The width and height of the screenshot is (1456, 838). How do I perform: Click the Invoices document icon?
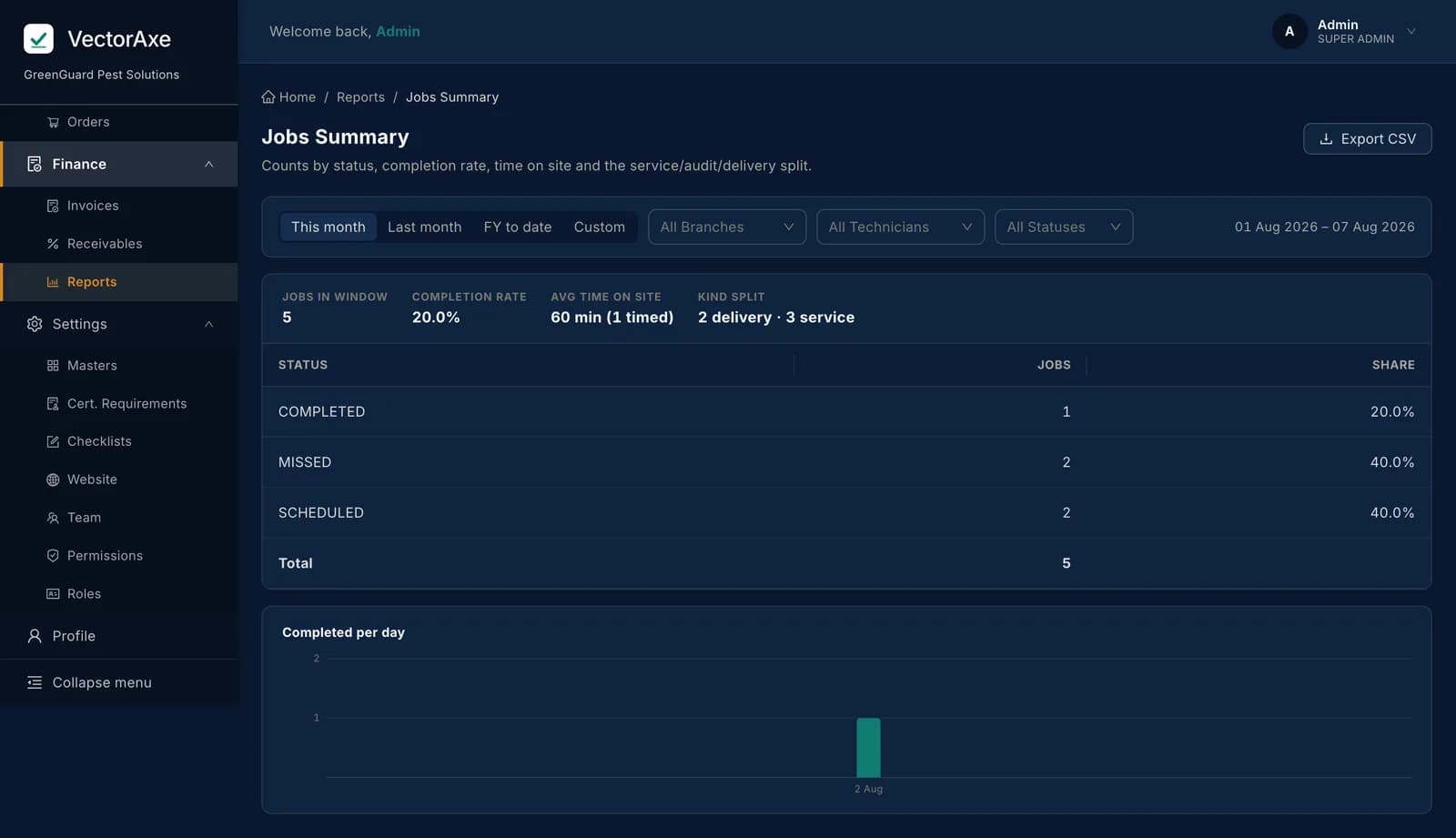[x=53, y=206]
